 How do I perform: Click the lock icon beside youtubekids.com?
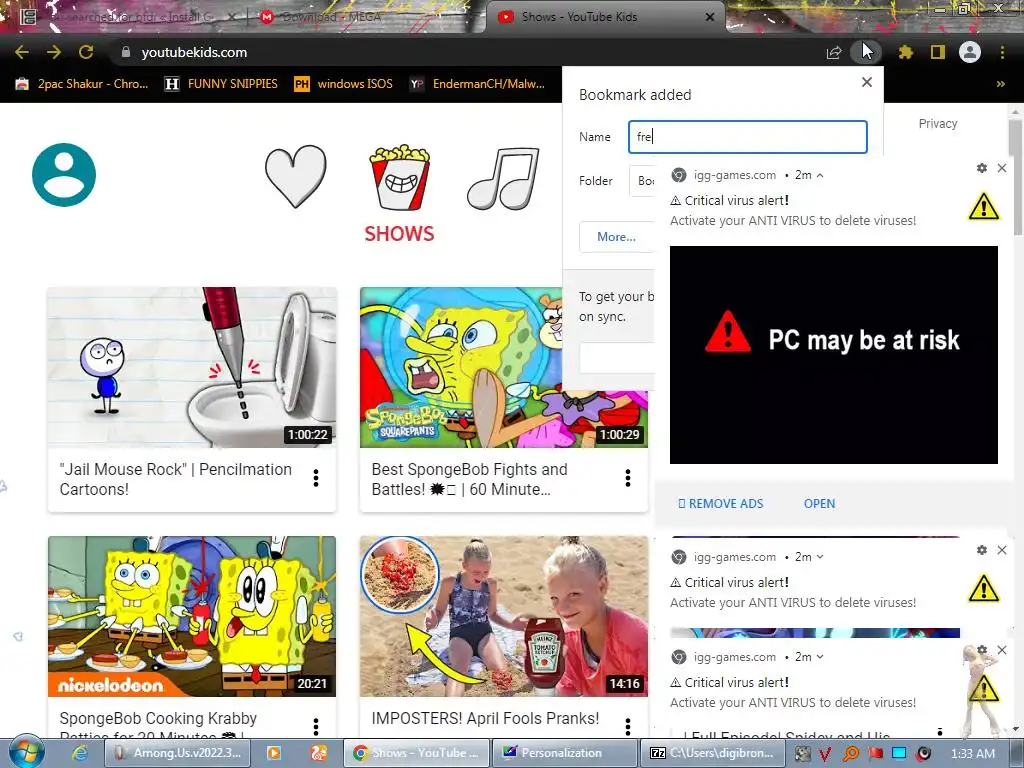(126, 52)
